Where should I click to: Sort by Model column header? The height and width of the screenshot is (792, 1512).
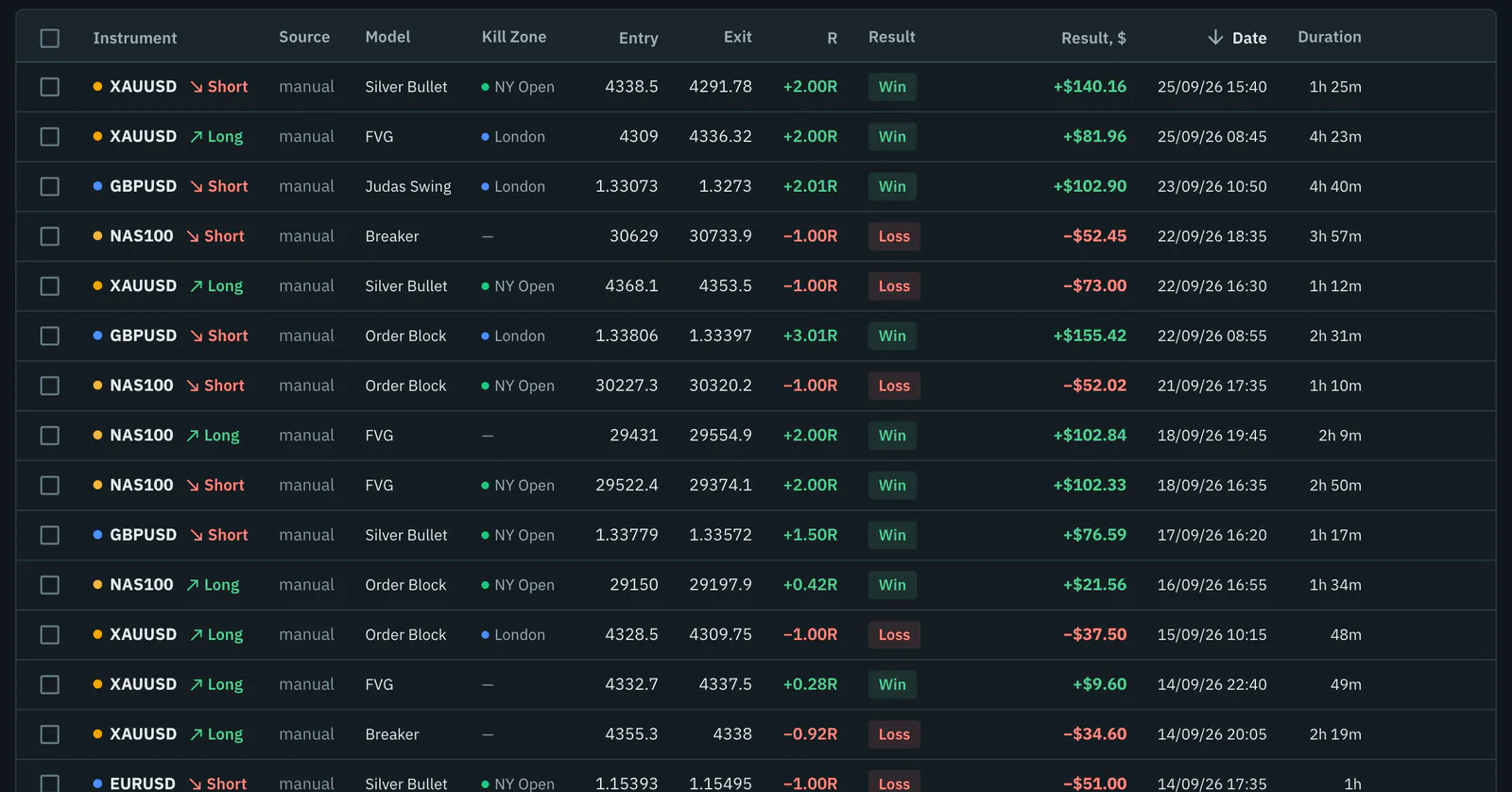click(x=387, y=37)
